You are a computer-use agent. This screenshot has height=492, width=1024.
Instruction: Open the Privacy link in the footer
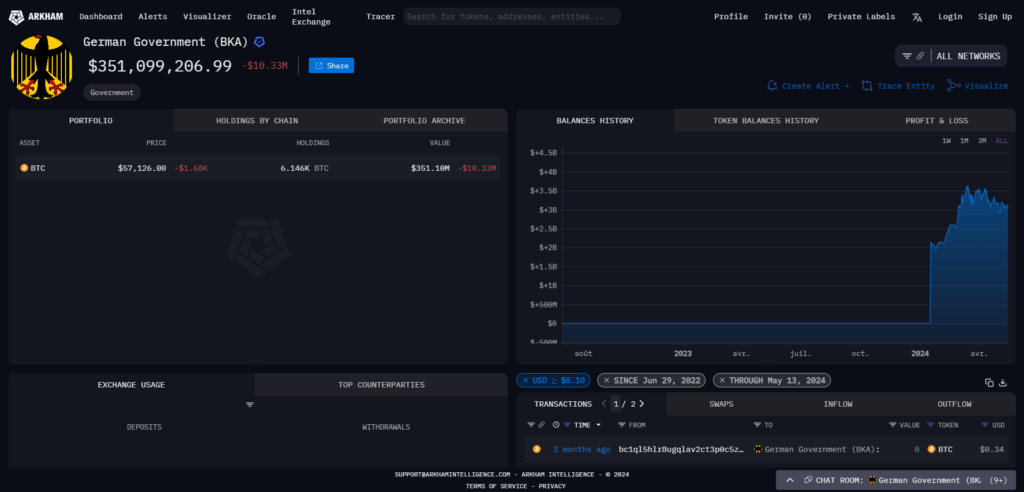552,486
